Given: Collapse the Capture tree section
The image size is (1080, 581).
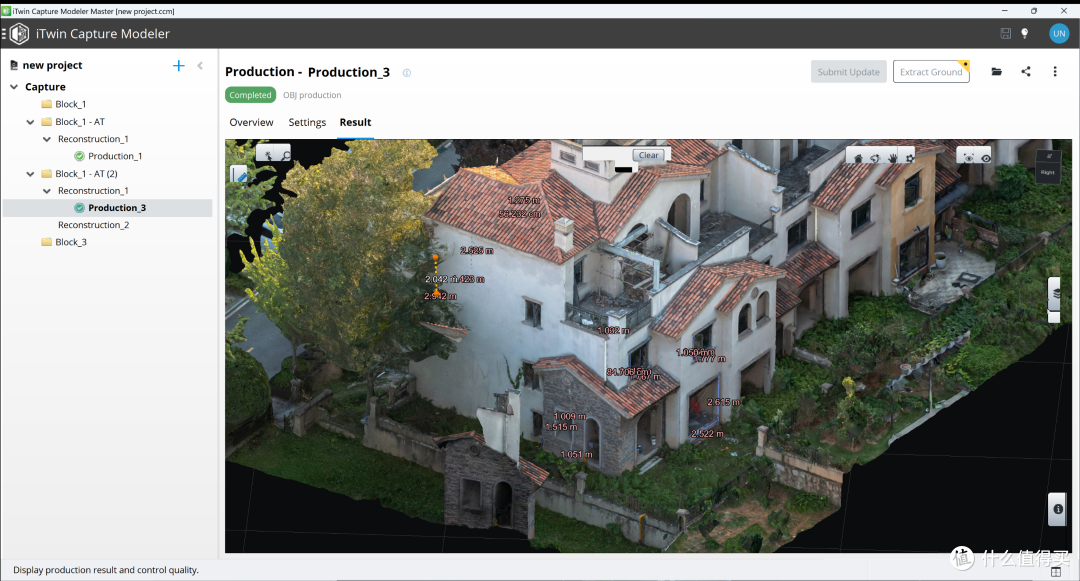Looking at the screenshot, I should coord(14,87).
